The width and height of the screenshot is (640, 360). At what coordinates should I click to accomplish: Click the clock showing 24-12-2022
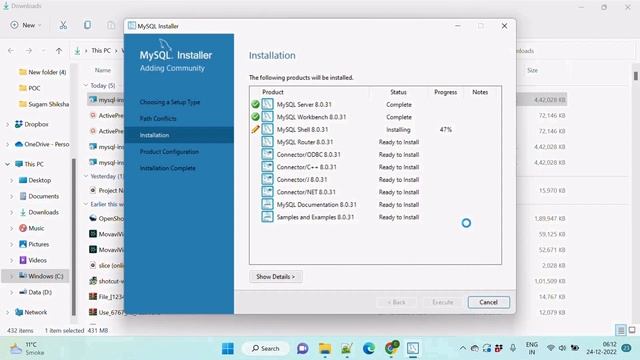[601, 348]
